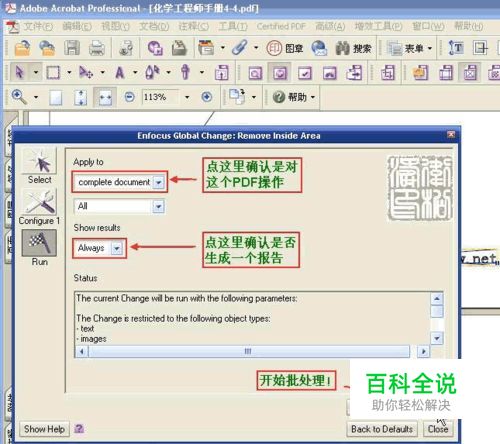Screen dimensions: 500x444
Task: Open the zoom percentage dropdown arrow
Action: 187,97
